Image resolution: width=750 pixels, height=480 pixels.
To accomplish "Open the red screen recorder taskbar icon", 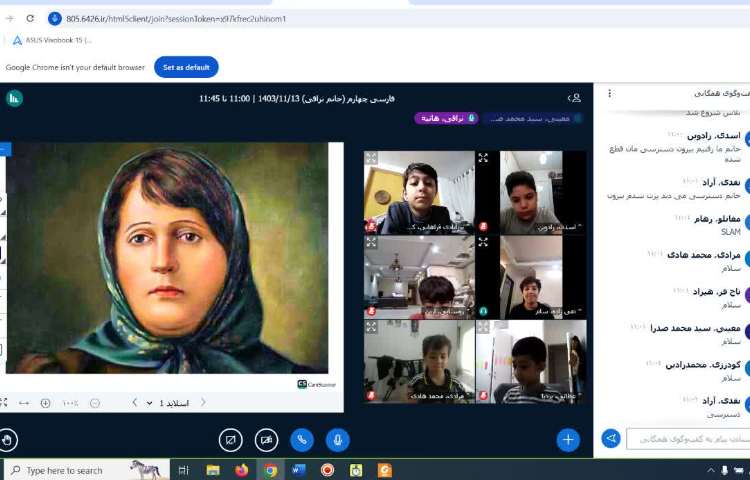I will tap(327, 470).
